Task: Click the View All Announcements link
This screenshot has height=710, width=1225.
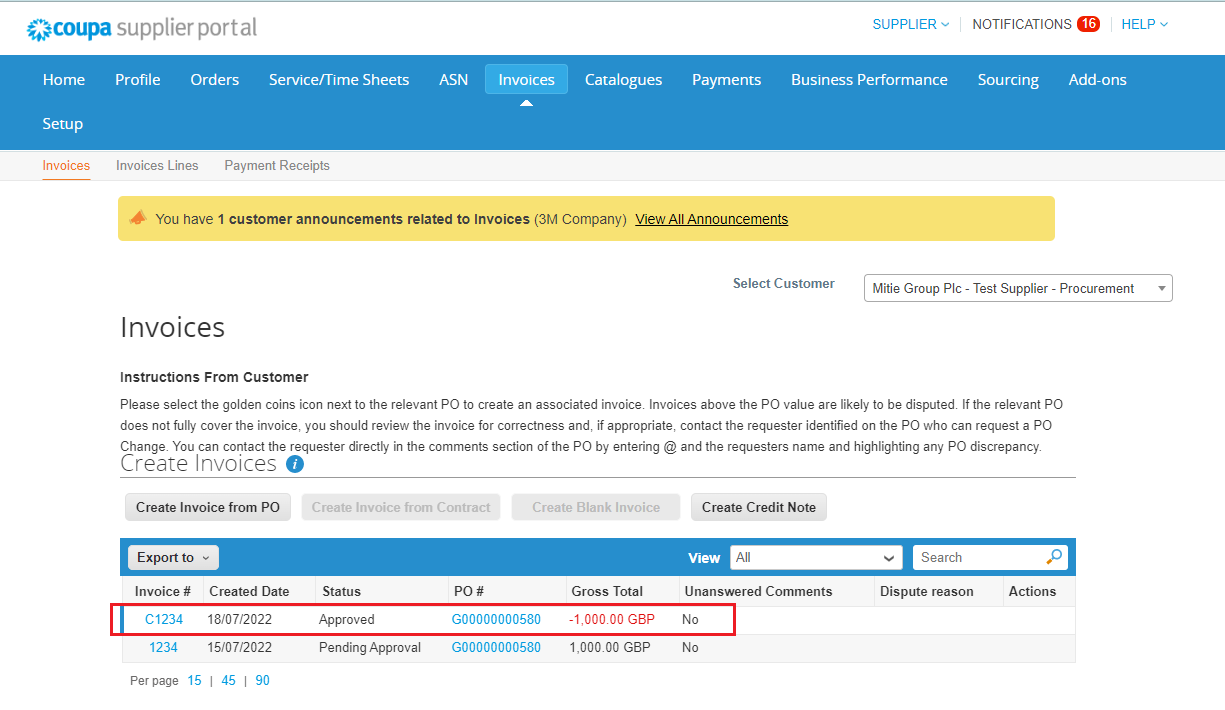Action: (x=711, y=219)
